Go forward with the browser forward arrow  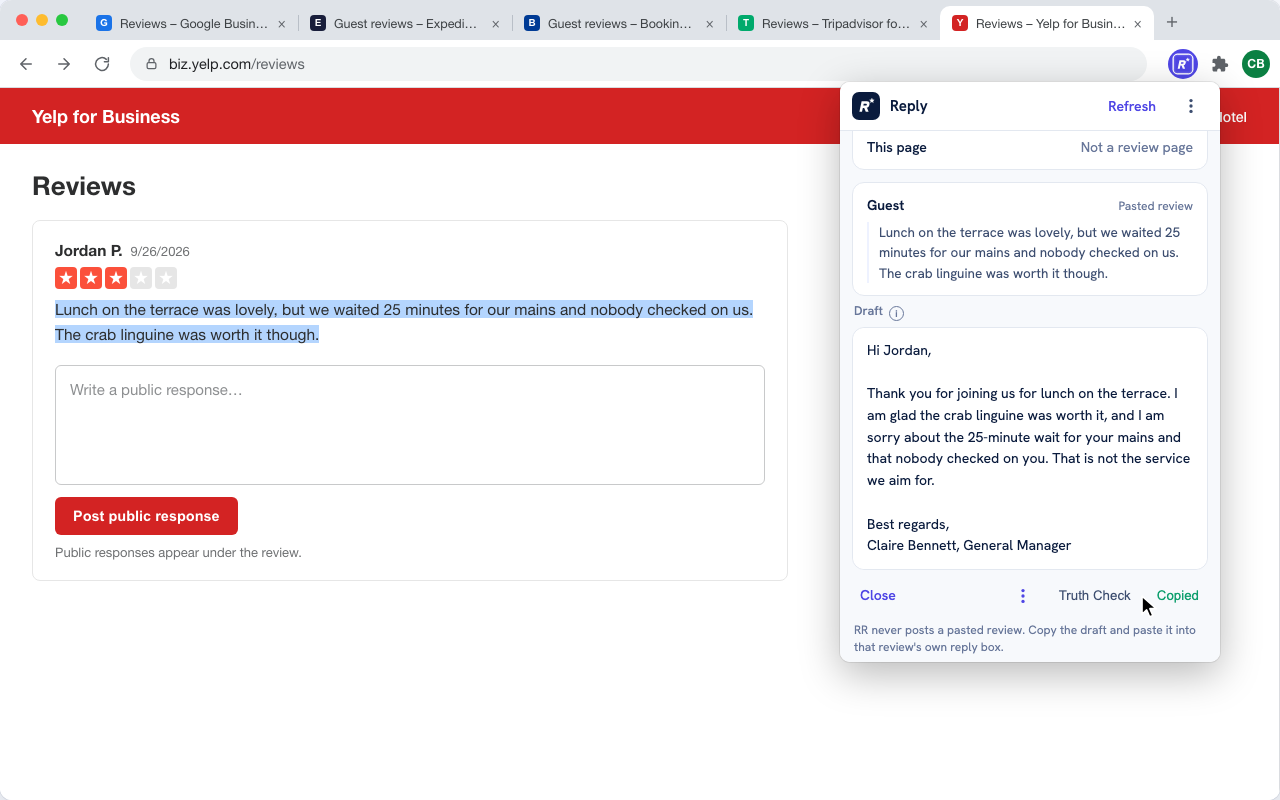(64, 64)
